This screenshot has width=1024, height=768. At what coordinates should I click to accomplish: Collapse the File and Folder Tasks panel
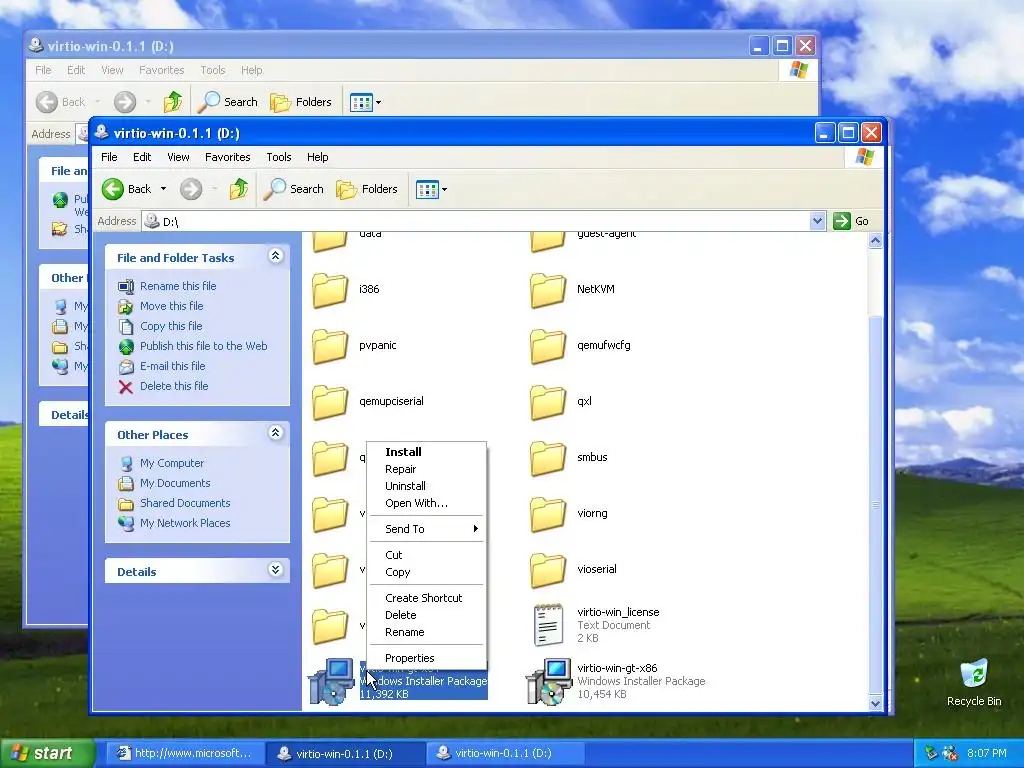(276, 256)
